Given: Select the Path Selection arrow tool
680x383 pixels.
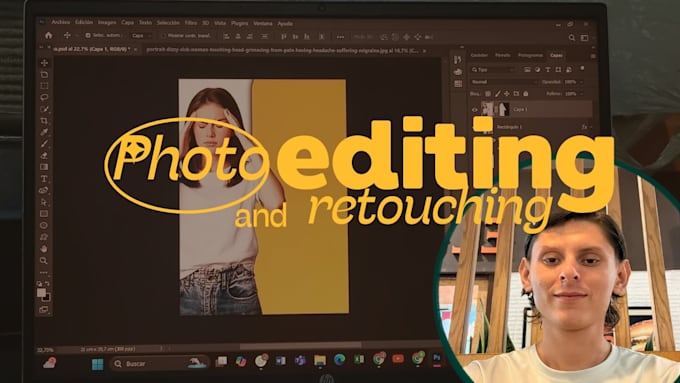Looking at the screenshot, I should click(x=44, y=202).
